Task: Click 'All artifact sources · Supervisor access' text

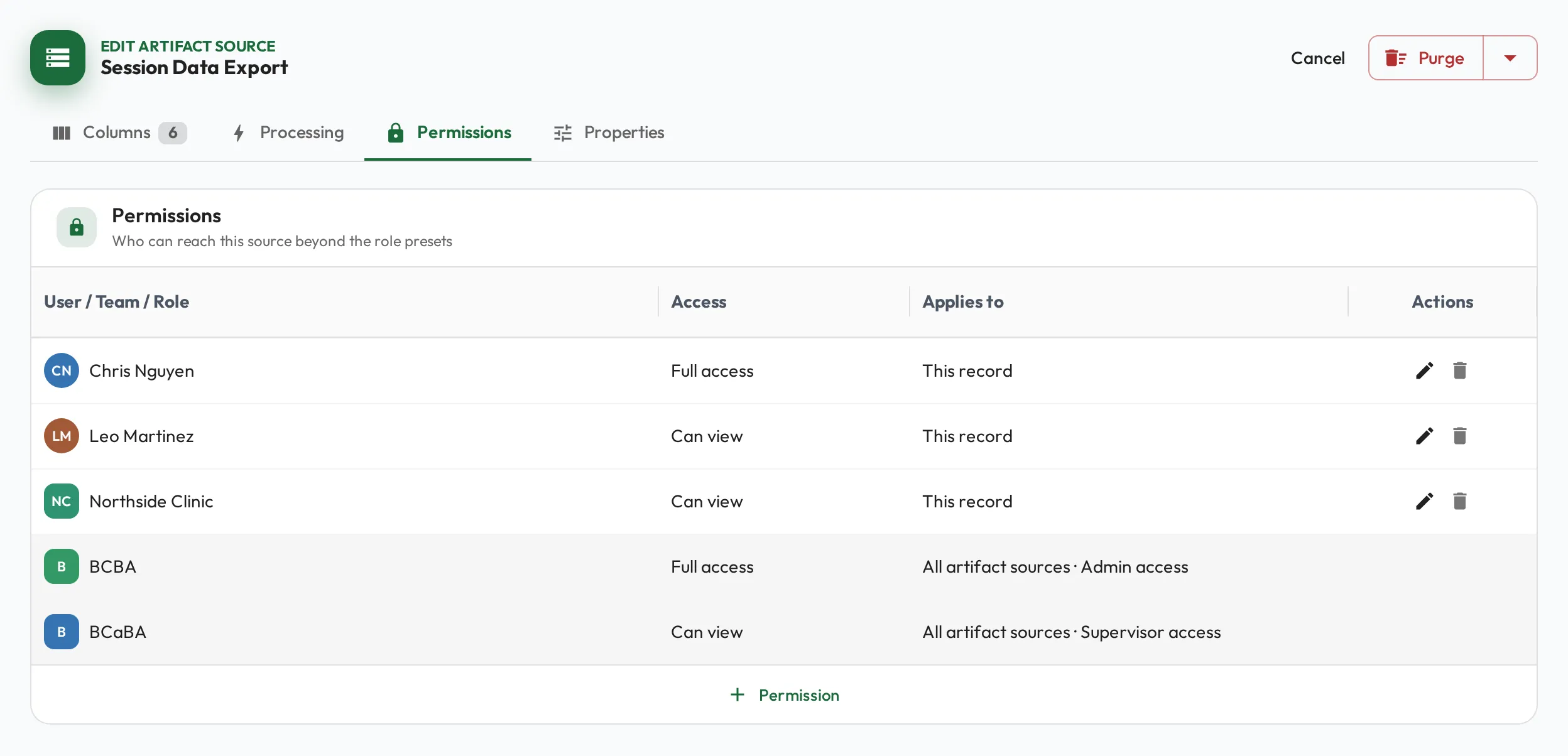Action: coord(1072,632)
